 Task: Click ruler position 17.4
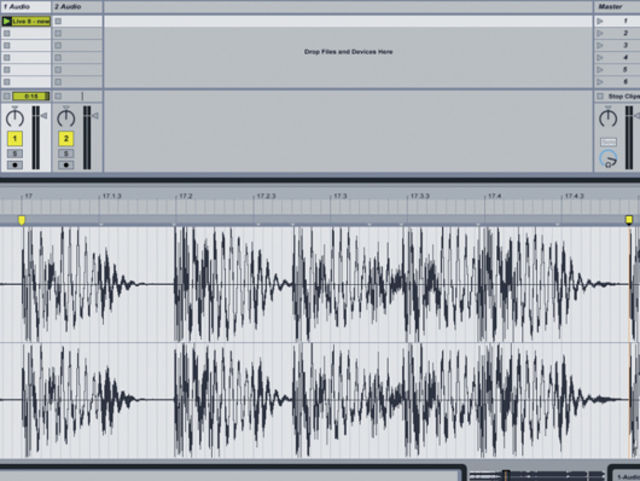tap(494, 196)
